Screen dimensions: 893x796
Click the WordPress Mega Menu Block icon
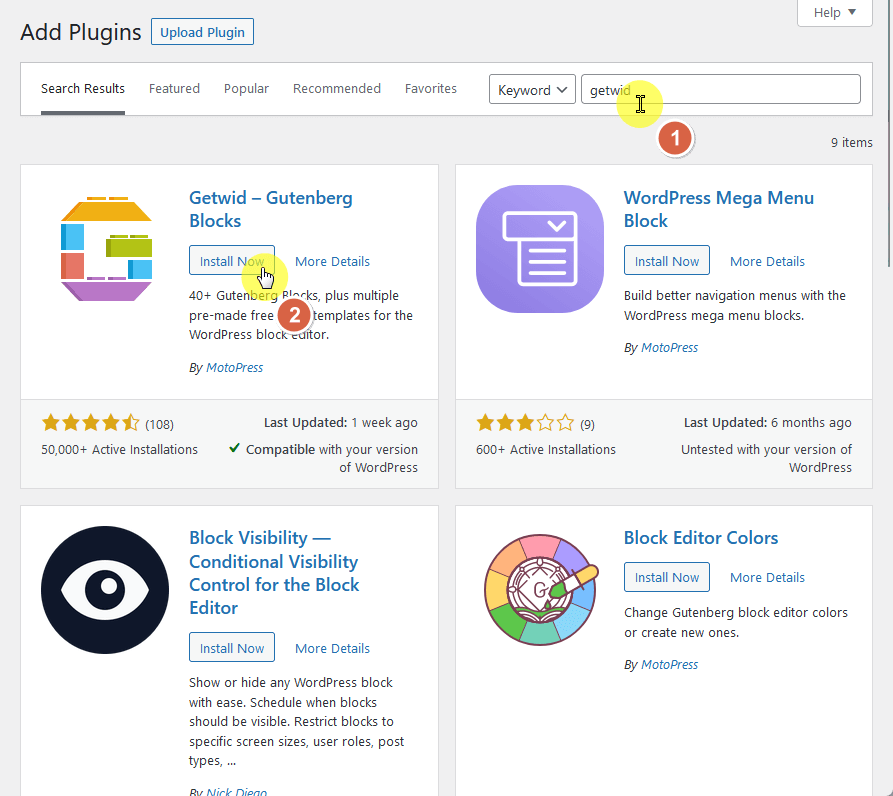[539, 249]
